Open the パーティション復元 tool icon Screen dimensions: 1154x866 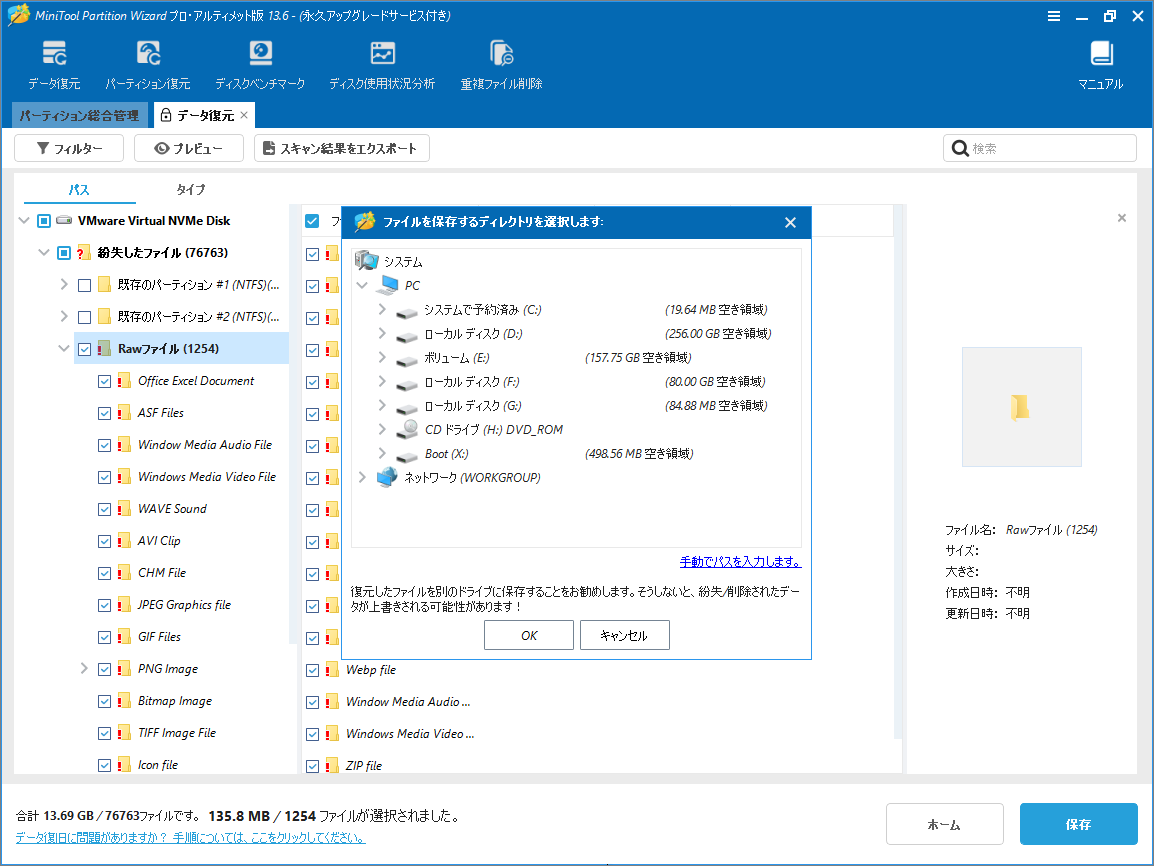tap(148, 54)
